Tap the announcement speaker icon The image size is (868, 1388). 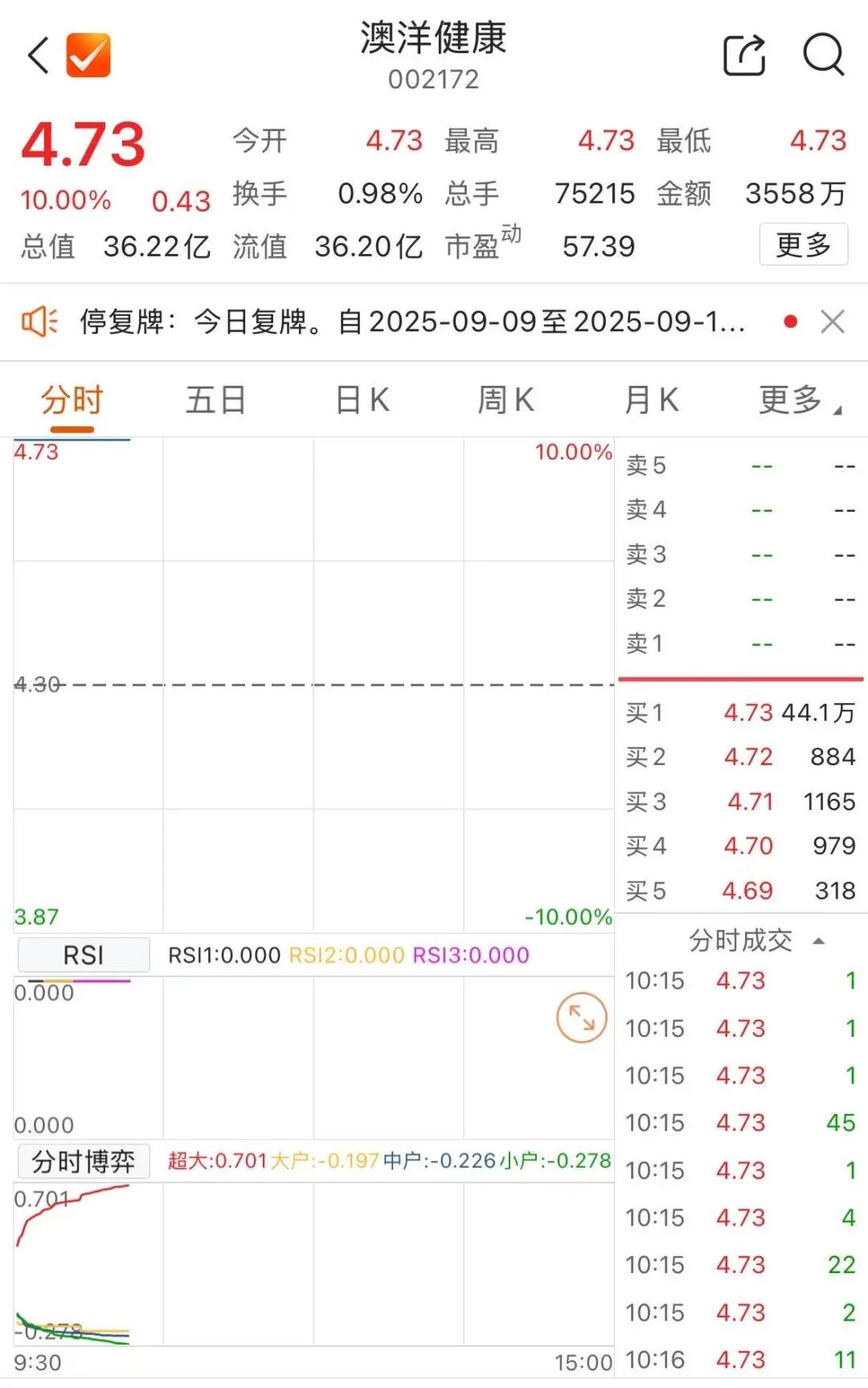coord(39,322)
